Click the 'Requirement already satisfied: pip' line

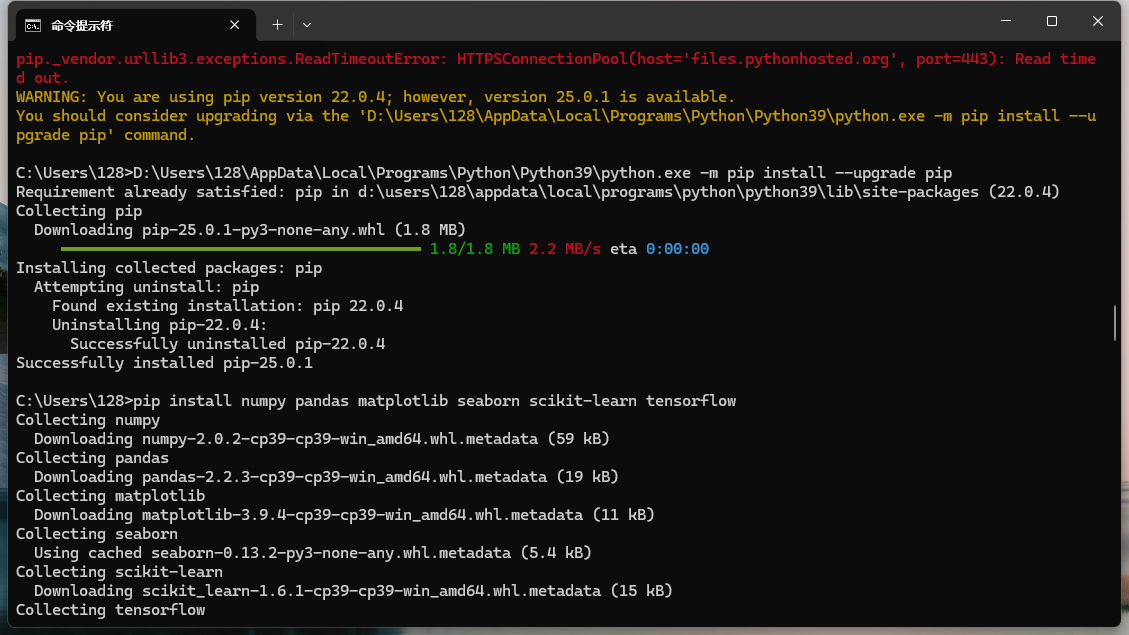(538, 192)
